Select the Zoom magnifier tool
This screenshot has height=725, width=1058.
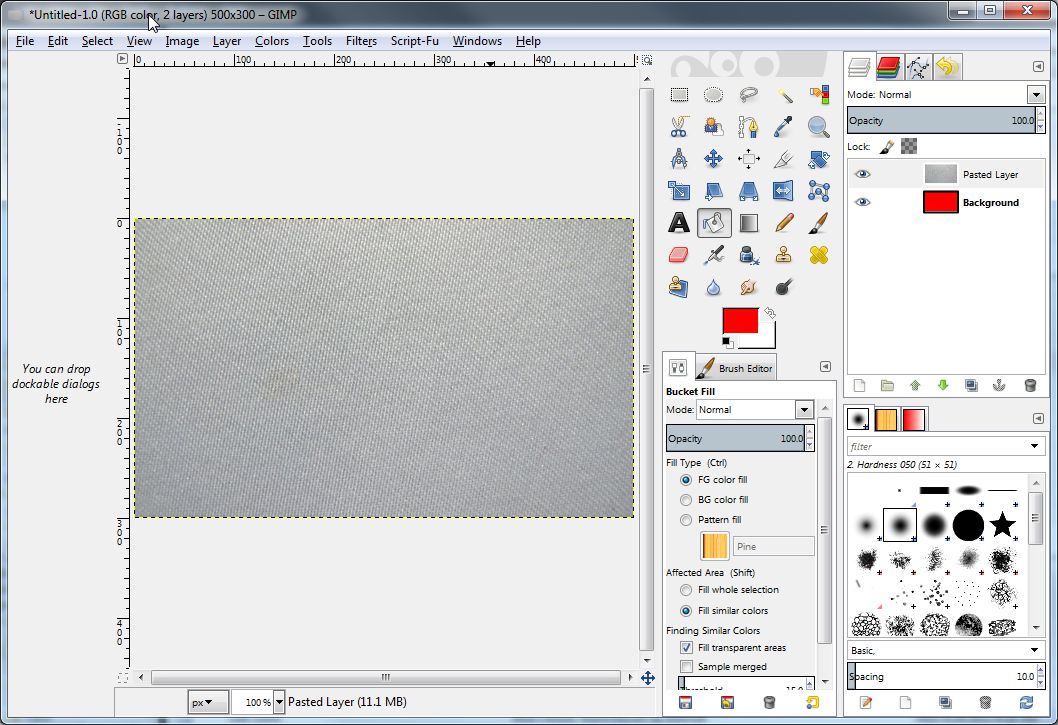[818, 127]
